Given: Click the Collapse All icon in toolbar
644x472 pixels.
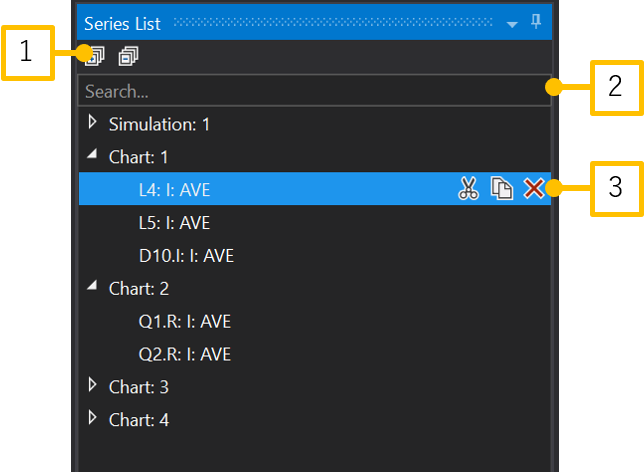Looking at the screenshot, I should [x=128, y=57].
